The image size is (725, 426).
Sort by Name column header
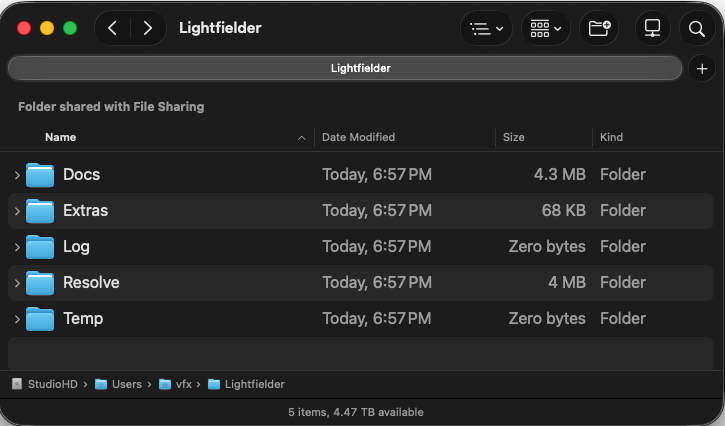[x=61, y=137]
